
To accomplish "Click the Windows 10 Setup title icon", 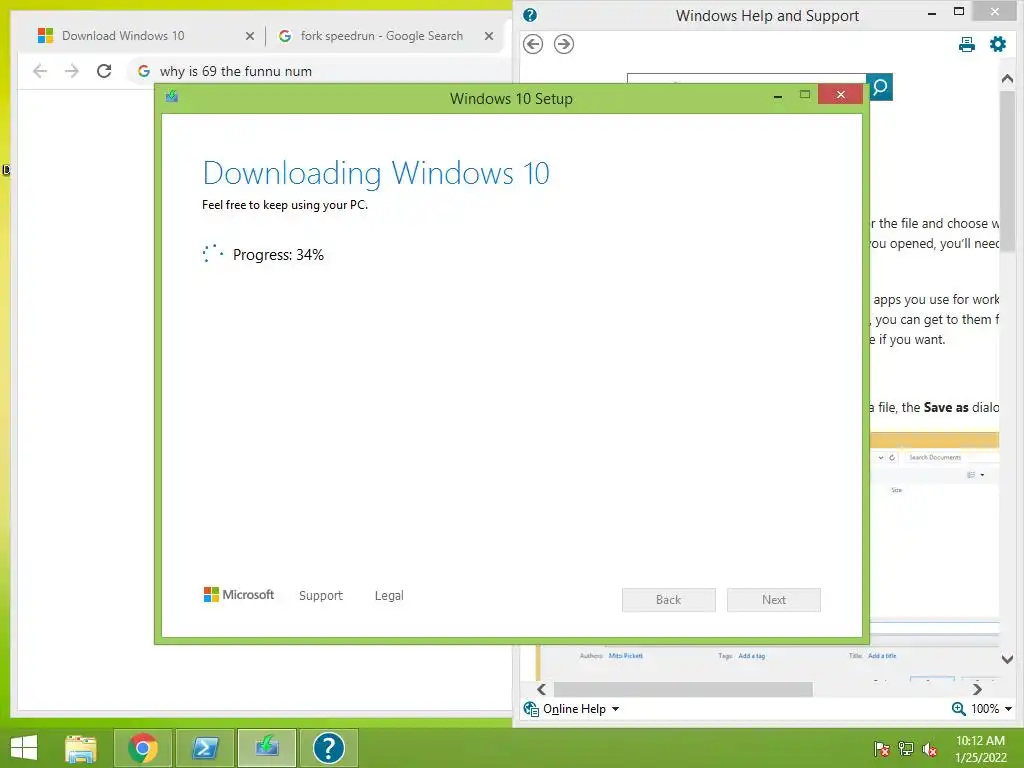I will [172, 97].
